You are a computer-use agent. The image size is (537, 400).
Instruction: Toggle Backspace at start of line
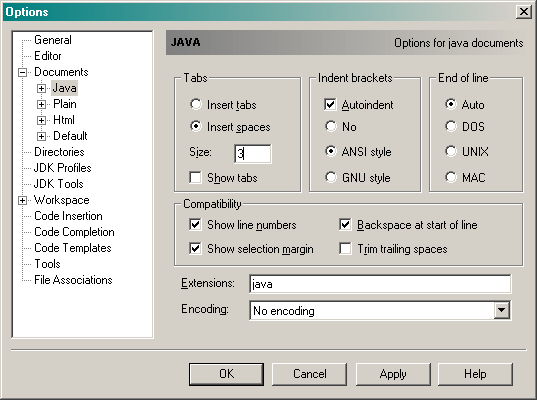click(345, 225)
